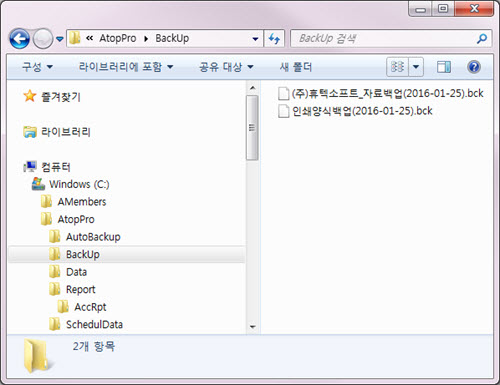Image resolution: width=500 pixels, height=385 pixels.
Task: Expand the arrow between AtopPro and BackUp
Action: (x=146, y=39)
